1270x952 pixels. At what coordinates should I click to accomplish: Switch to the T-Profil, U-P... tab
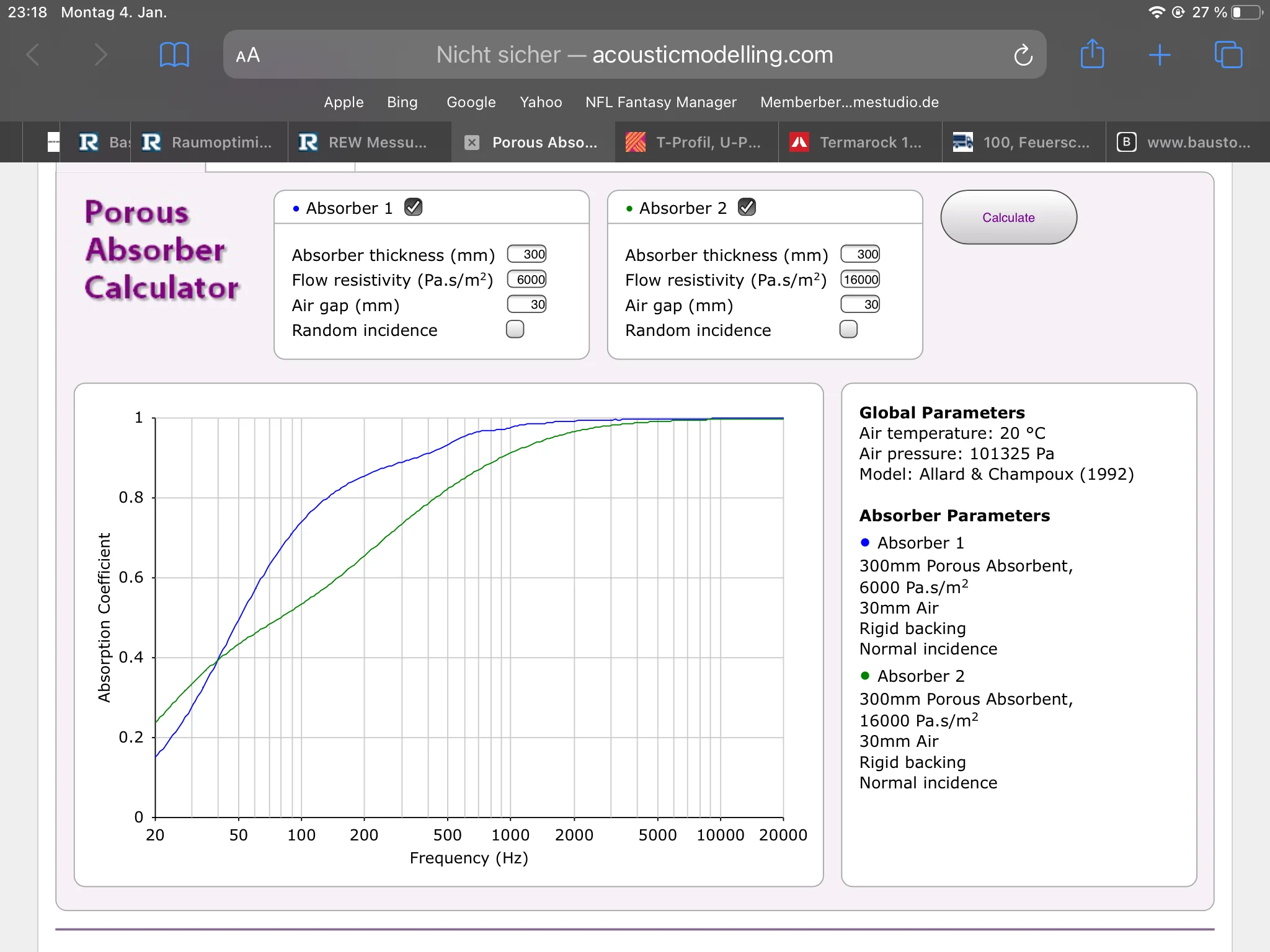pos(696,142)
